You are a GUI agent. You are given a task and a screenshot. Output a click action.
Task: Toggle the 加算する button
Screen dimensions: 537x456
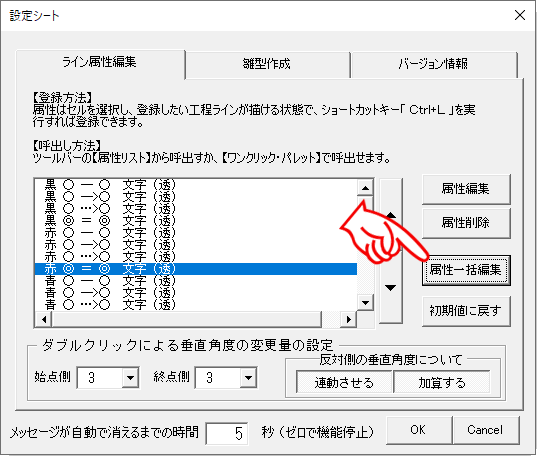442,382
